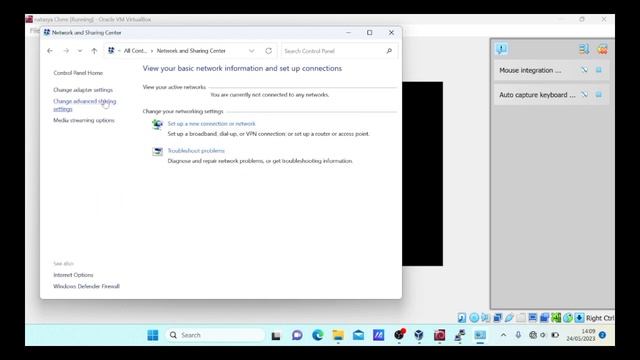Expand the chevron after All Cont... breadcrumb
This screenshot has width=640, height=360.
(x=152, y=51)
